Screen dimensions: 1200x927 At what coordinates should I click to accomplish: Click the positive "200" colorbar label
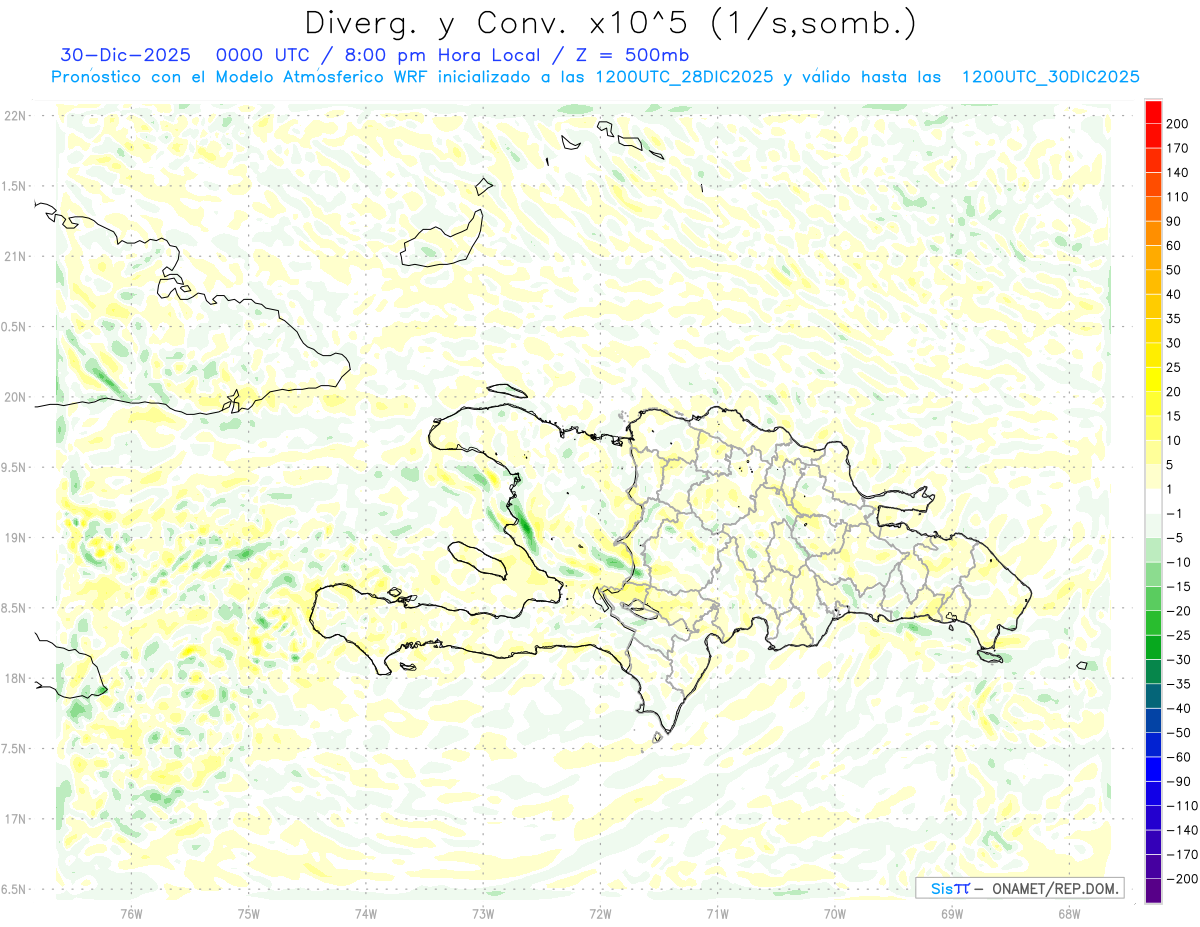[1177, 124]
